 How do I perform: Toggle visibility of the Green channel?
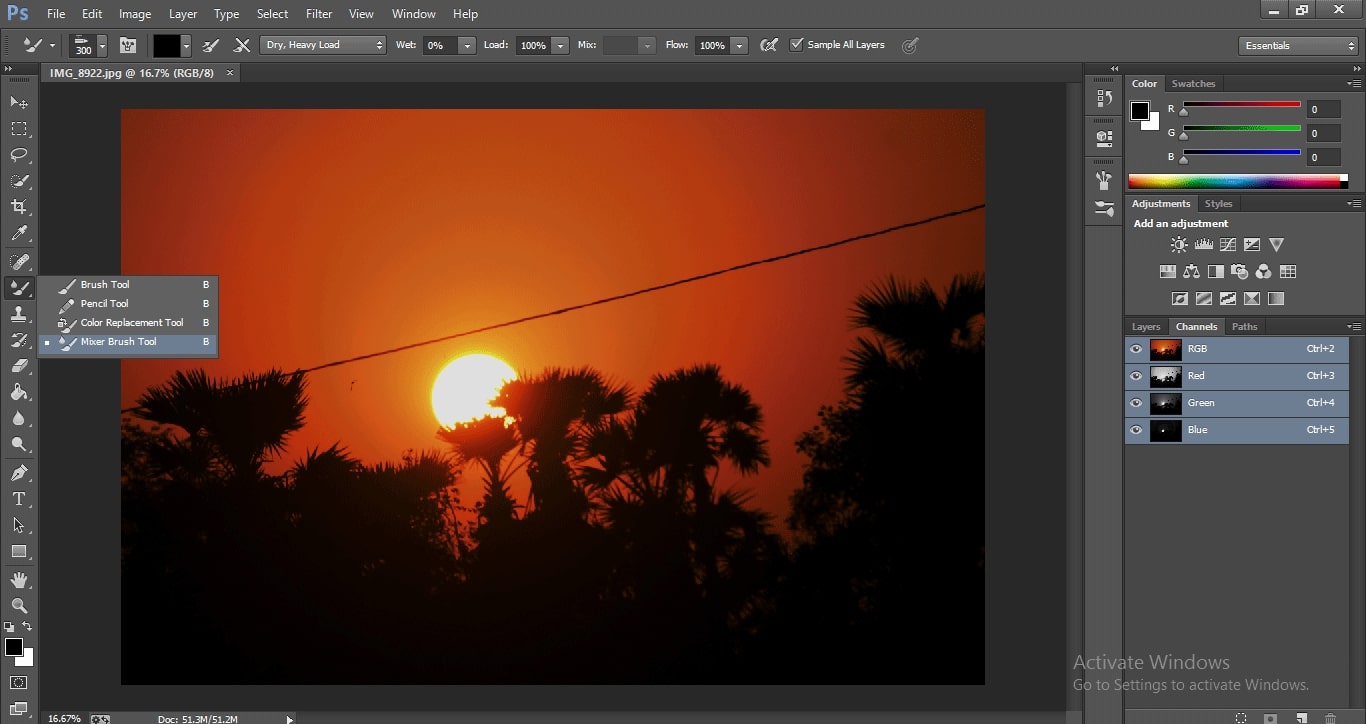[1135, 403]
